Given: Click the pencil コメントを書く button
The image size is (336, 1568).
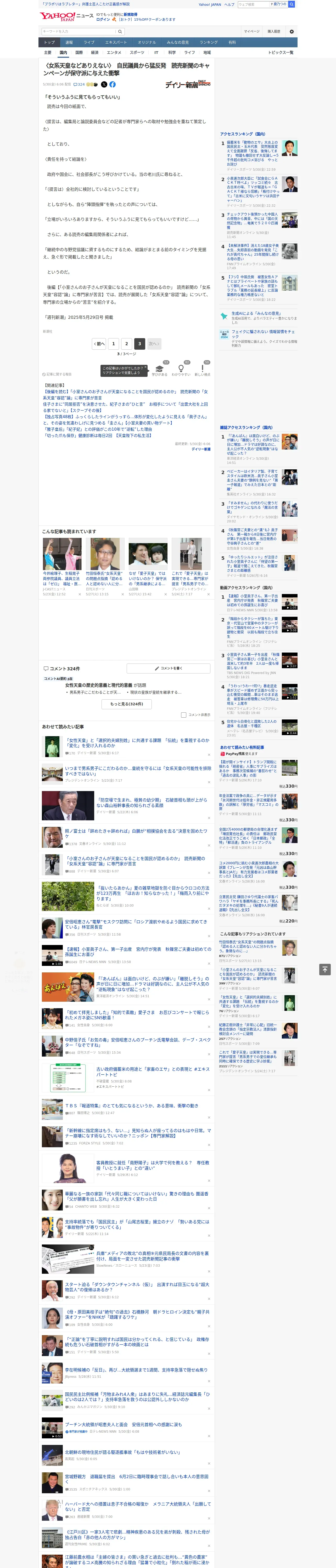Looking at the screenshot, I should pos(168,668).
